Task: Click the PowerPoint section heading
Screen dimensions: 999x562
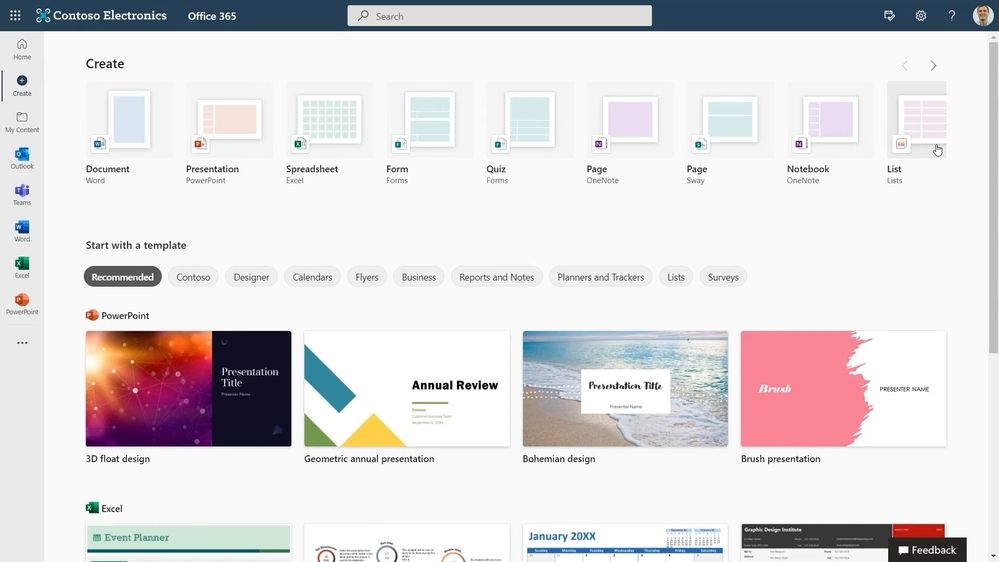Action: pyautogui.click(x=118, y=315)
